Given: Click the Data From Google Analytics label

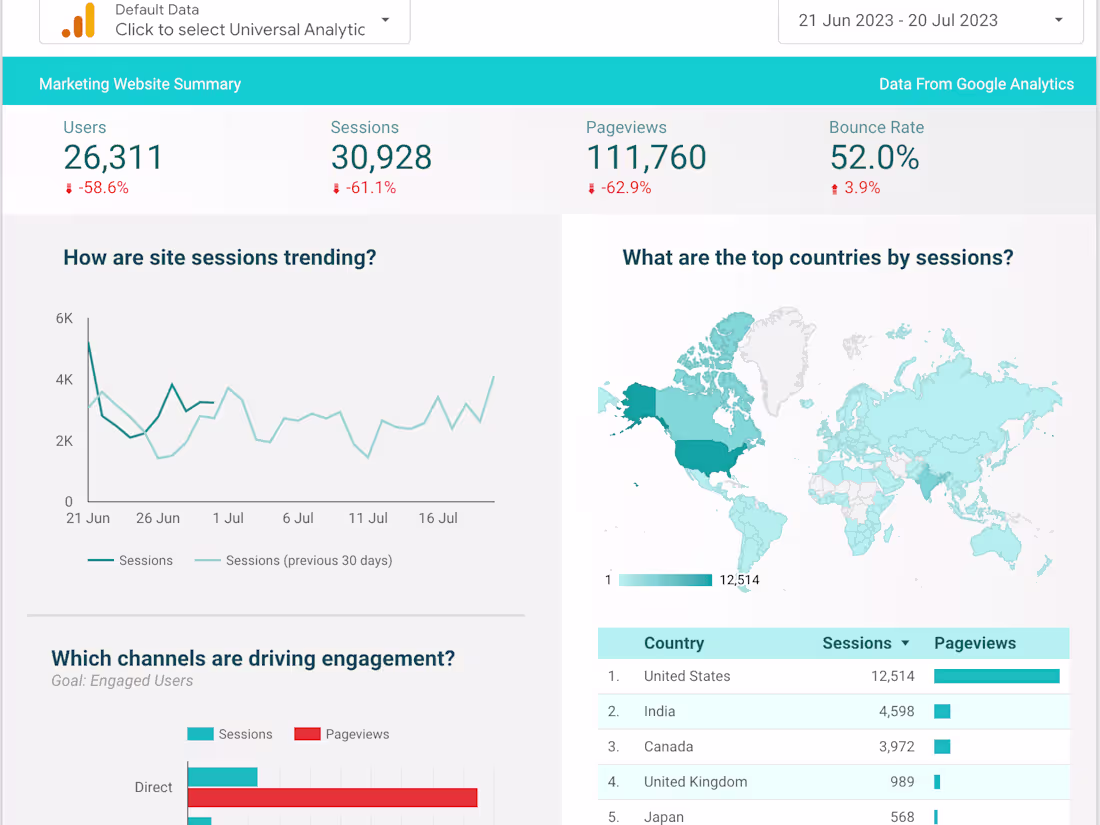Looking at the screenshot, I should [977, 84].
